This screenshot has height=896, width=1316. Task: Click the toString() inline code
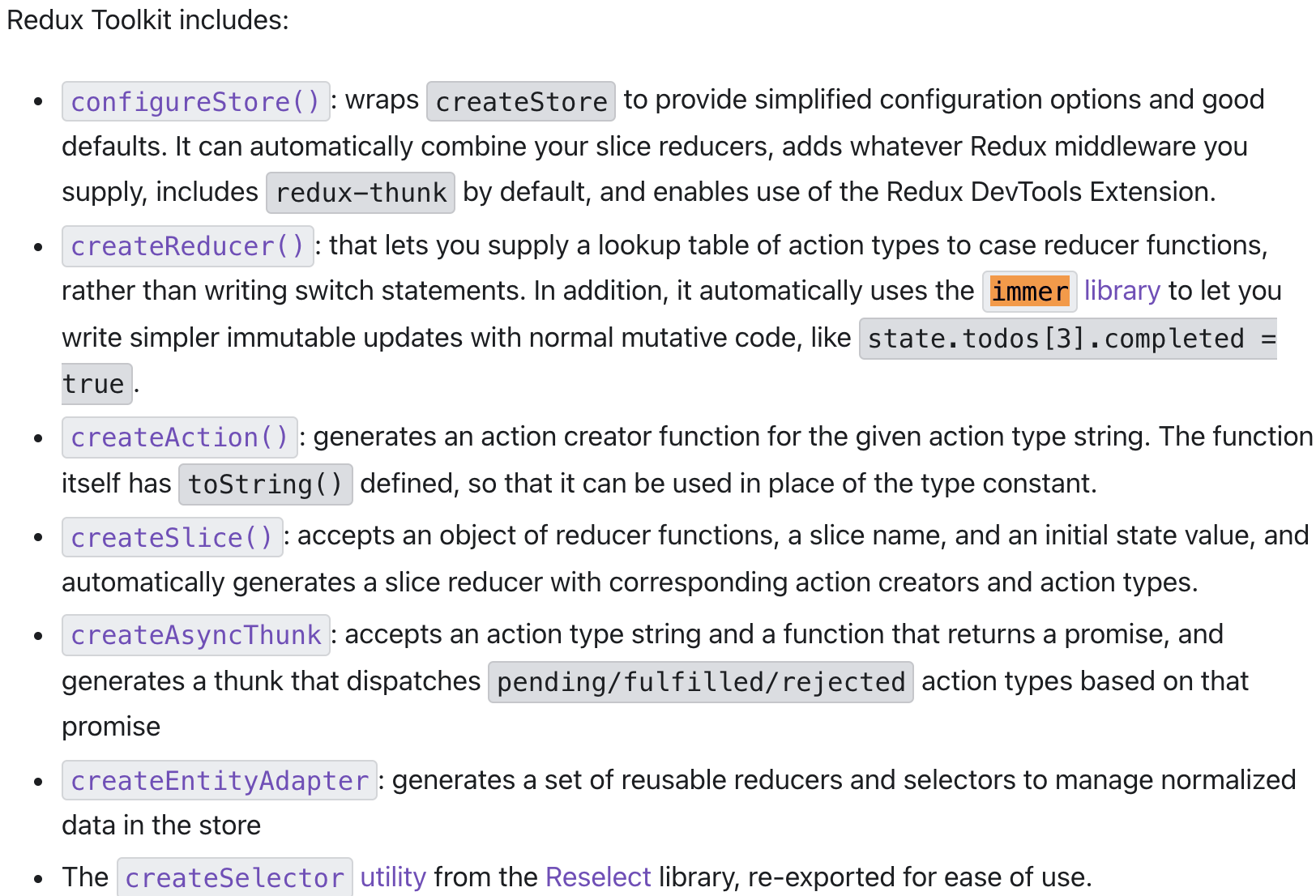coord(265,484)
